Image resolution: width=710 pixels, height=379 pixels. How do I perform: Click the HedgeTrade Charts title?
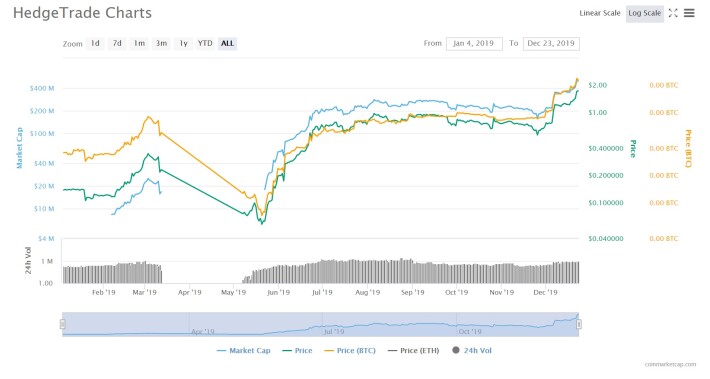(x=82, y=13)
